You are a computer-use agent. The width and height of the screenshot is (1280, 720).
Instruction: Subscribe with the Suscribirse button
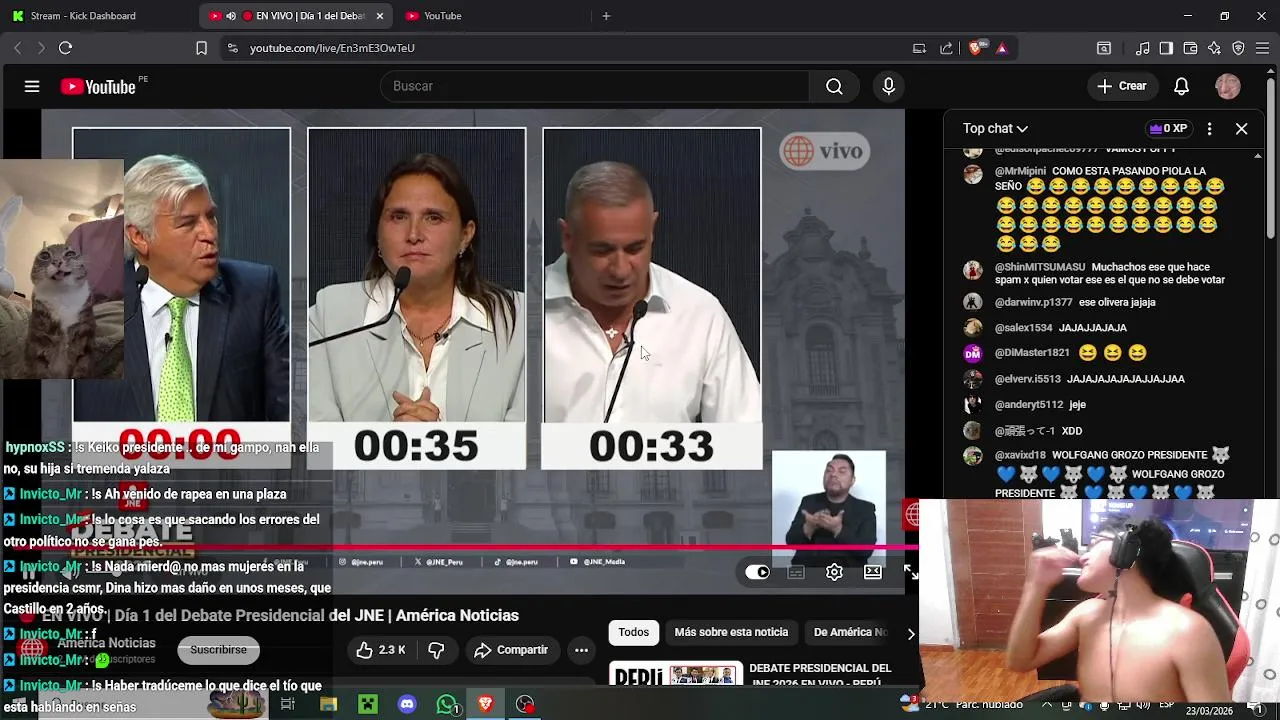point(218,650)
